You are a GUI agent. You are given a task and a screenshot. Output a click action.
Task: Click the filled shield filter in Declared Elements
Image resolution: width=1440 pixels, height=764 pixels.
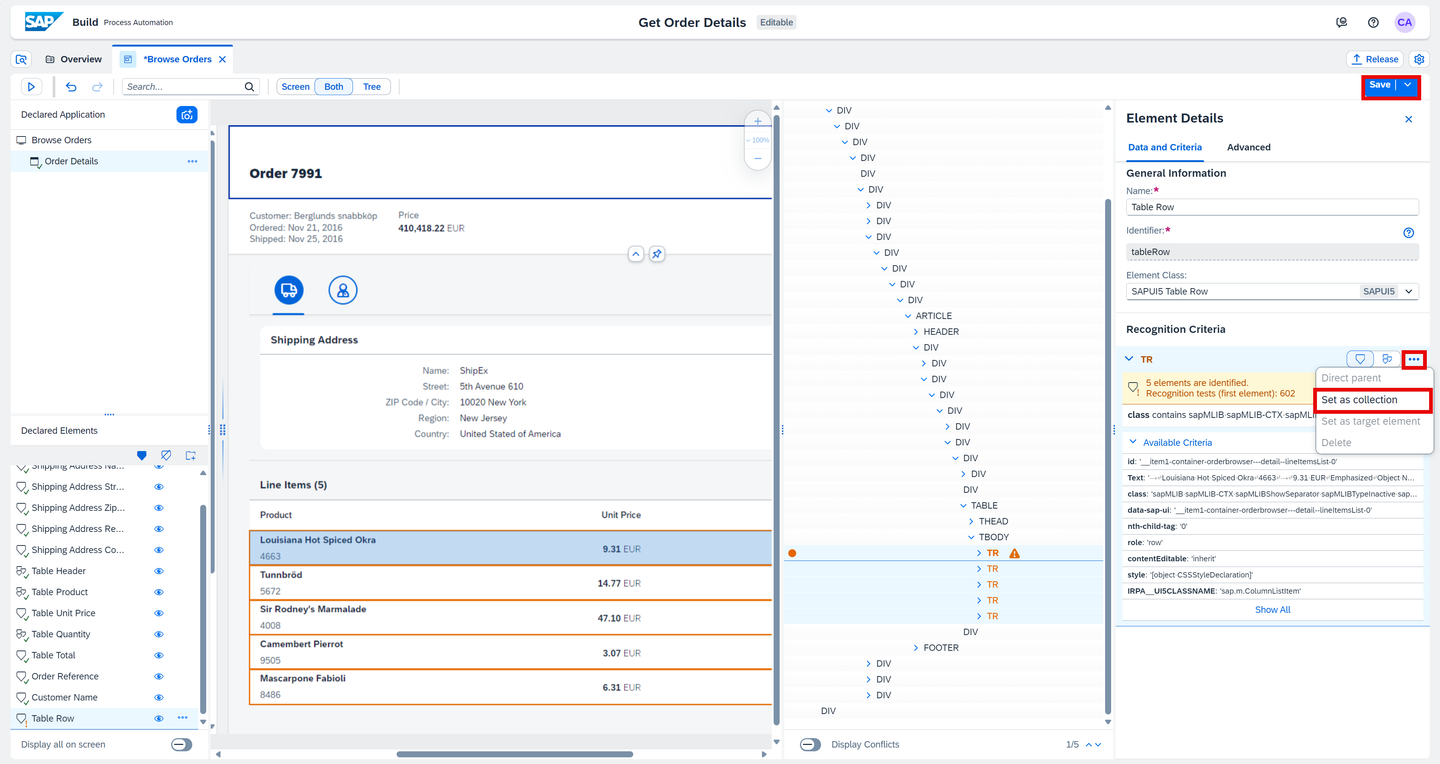142,455
